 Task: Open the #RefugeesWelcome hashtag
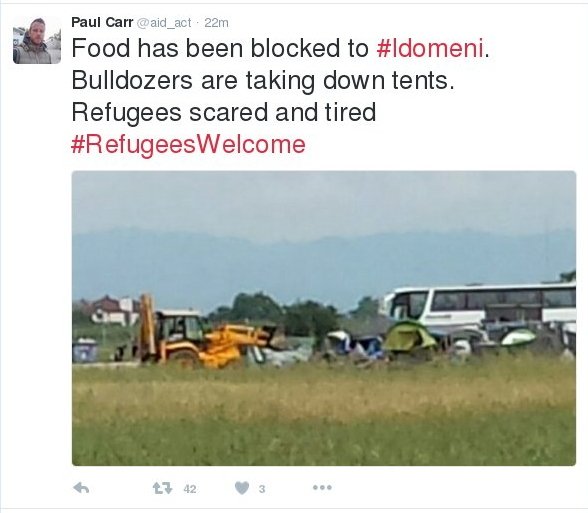188,145
